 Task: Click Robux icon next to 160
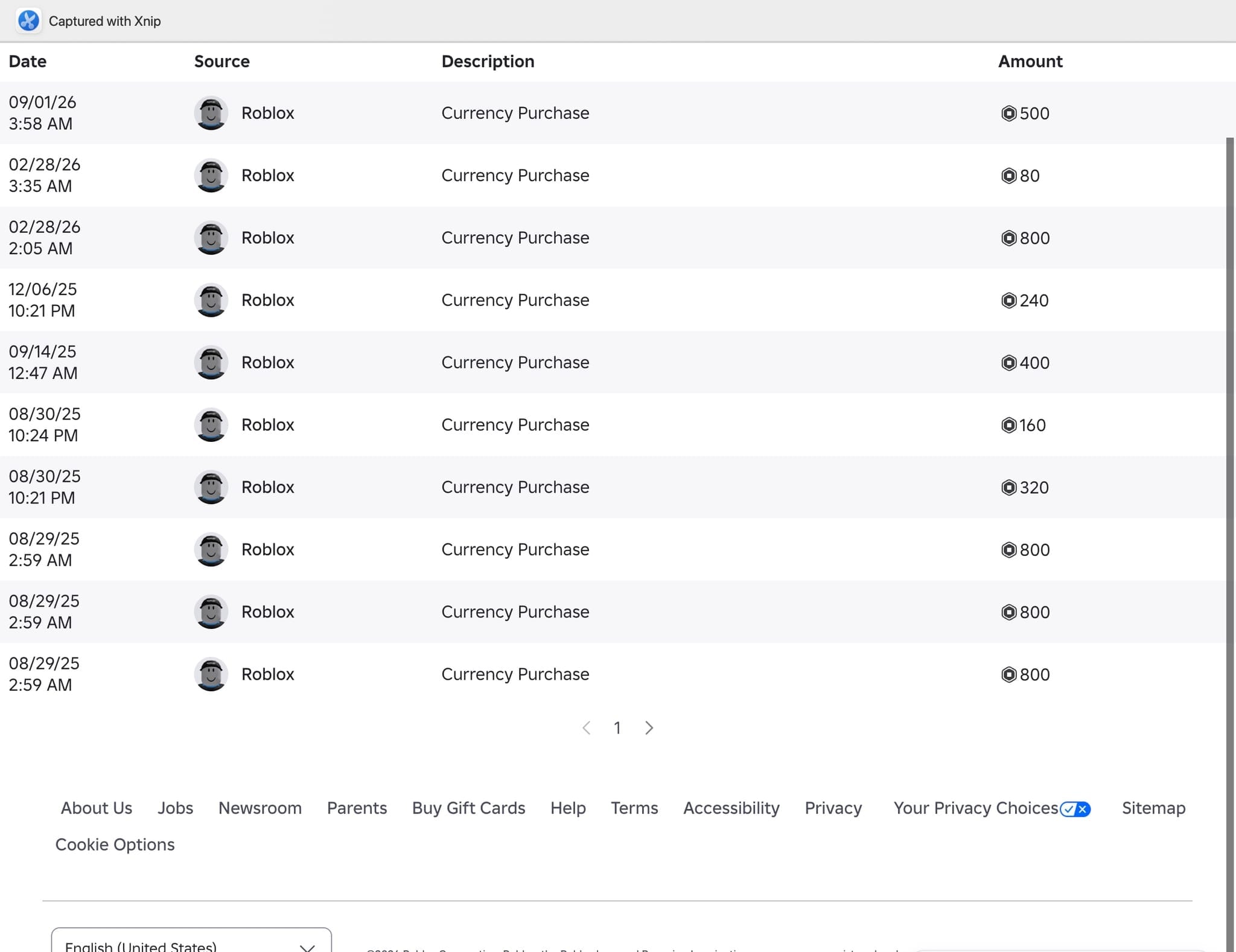tap(1008, 425)
